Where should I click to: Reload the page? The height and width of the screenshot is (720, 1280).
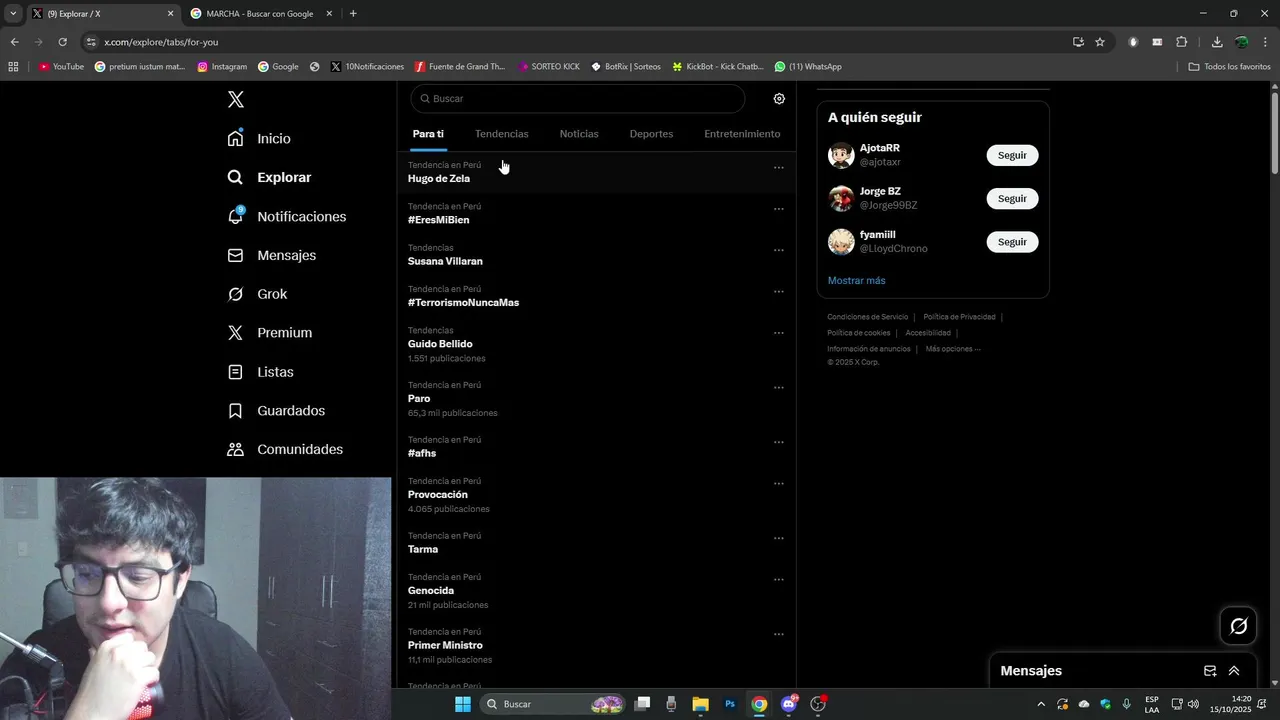tap(62, 42)
